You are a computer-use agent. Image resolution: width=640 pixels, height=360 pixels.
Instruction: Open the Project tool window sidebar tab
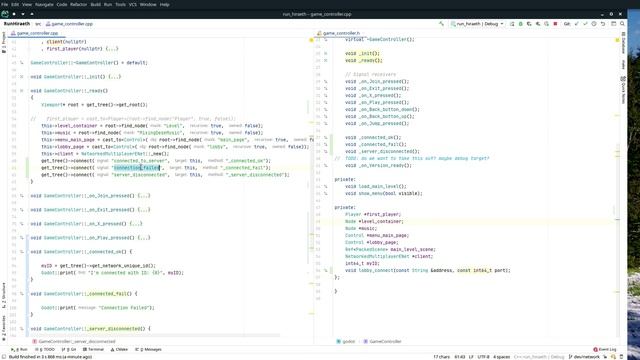[x=4, y=43]
